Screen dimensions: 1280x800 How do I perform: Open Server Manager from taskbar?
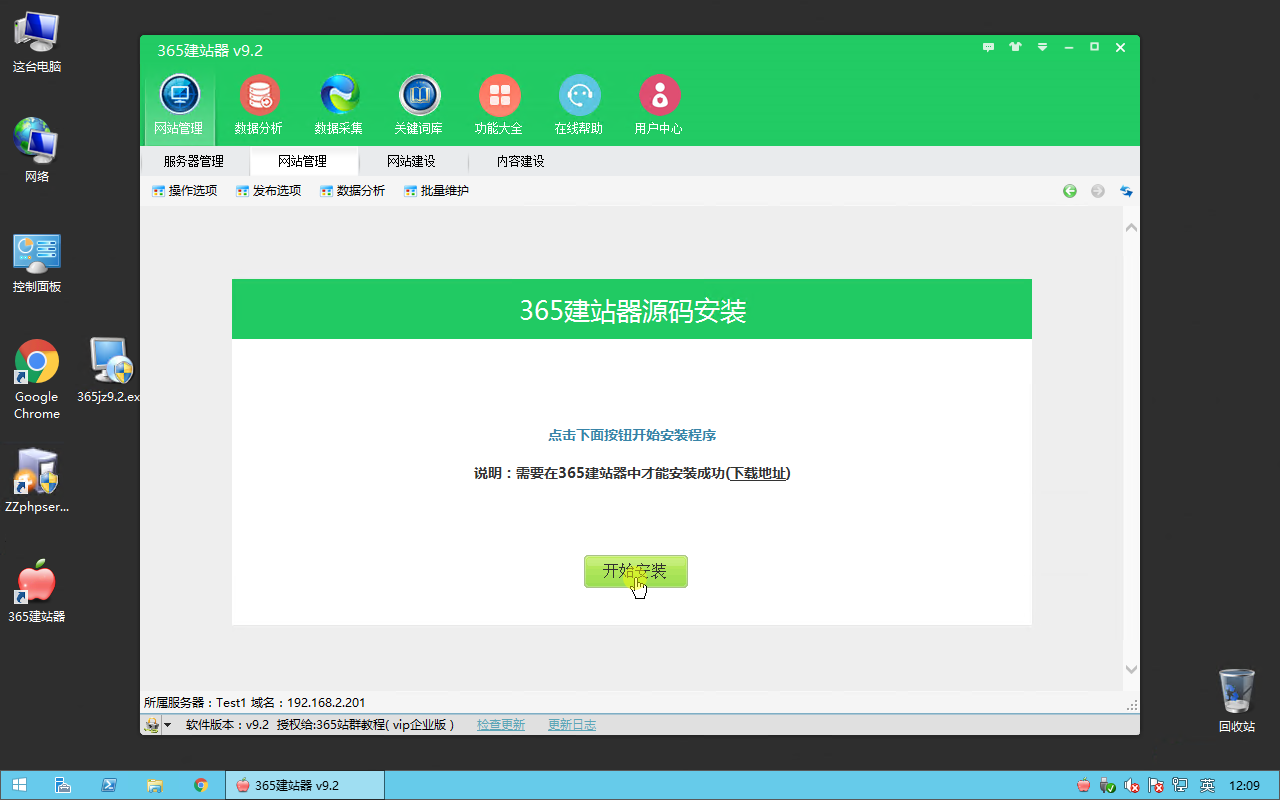(62, 785)
